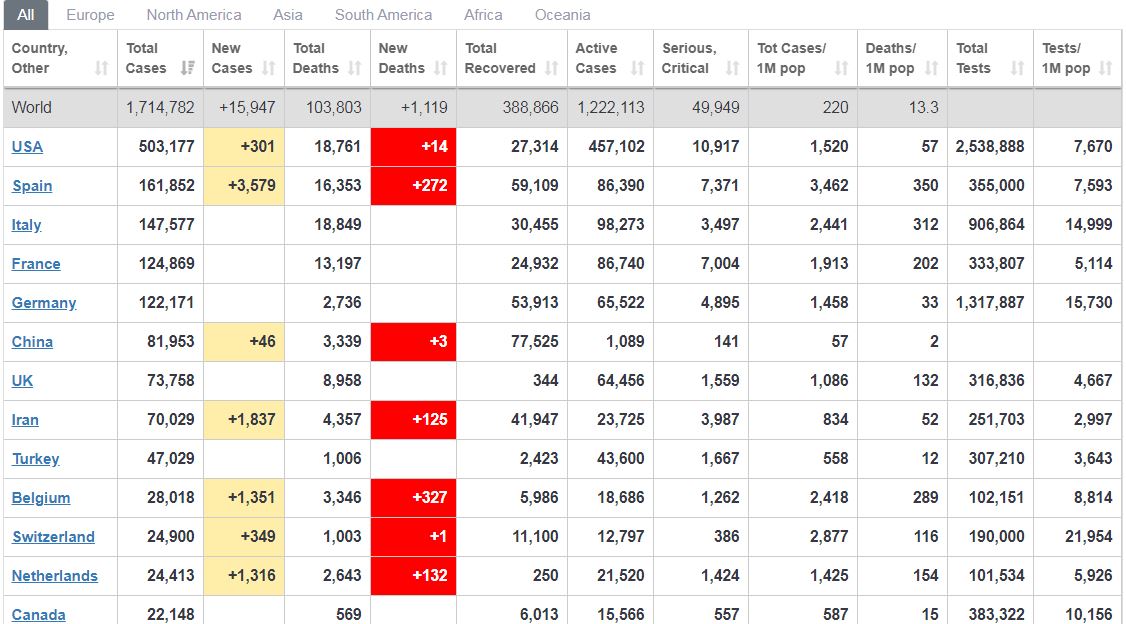This screenshot has height=624, width=1126.
Task: Sort by Tot Cases/1M pop arrows
Action: (x=842, y=68)
